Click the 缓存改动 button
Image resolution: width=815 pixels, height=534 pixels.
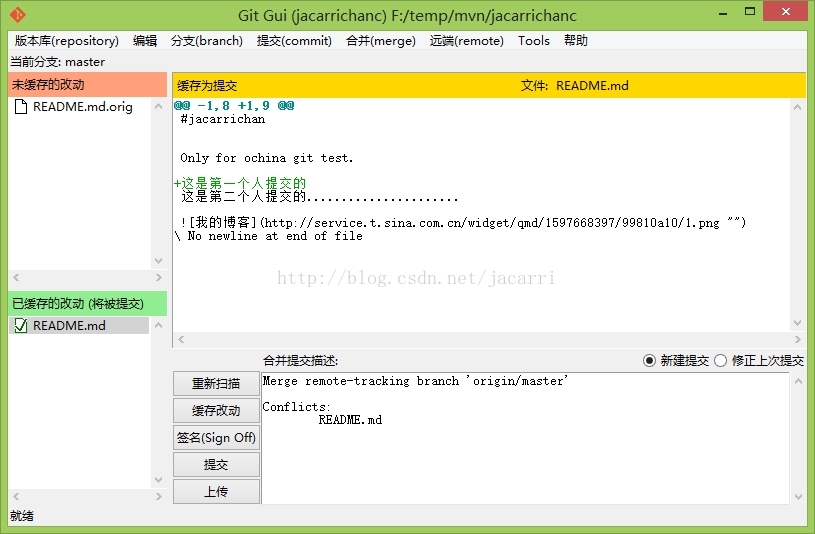[x=216, y=411]
